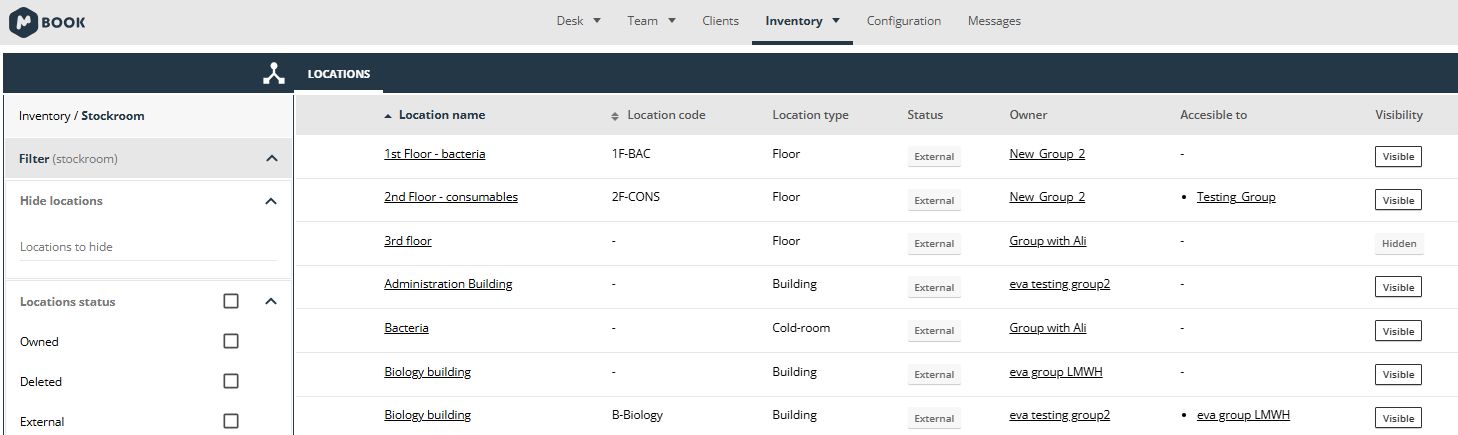Tick the Locations status select-all checkbox
Screen dimensions: 1458x435
point(231,301)
